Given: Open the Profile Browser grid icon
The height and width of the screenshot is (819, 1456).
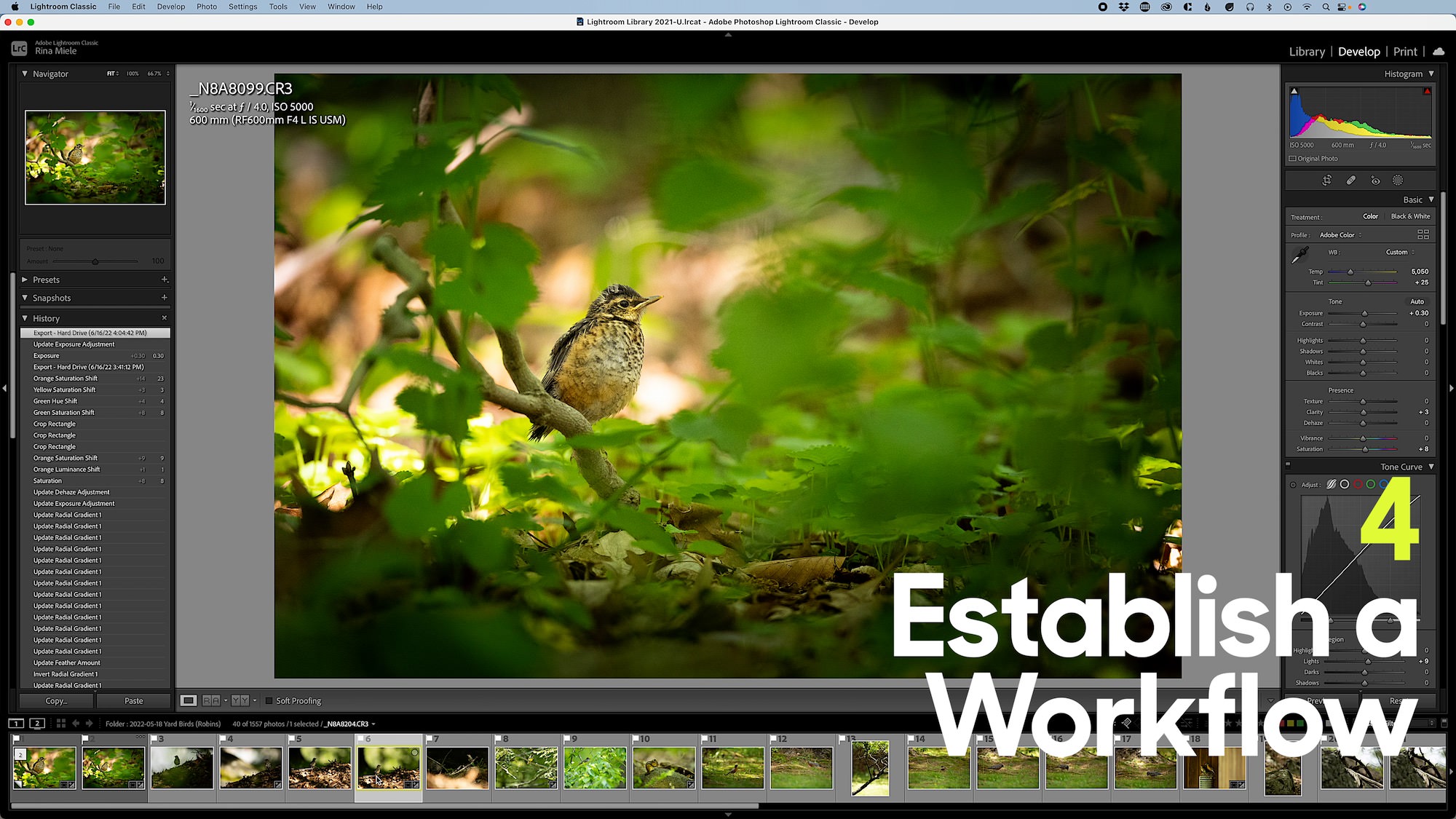Looking at the screenshot, I should pyautogui.click(x=1423, y=234).
